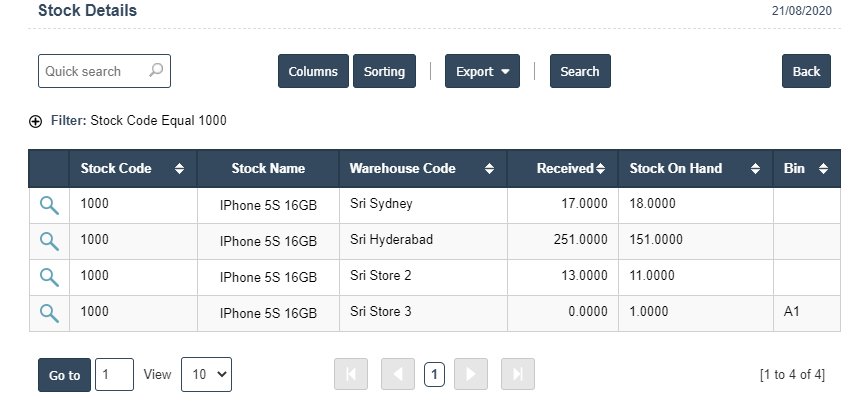Click into the Quick search field
This screenshot has height=408, width=853.
point(94,71)
